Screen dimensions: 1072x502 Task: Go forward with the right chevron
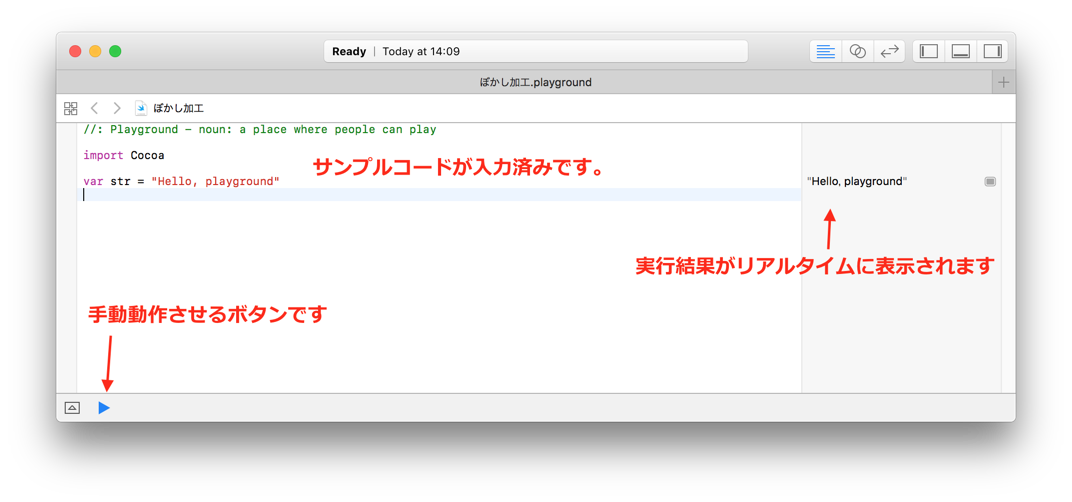(x=117, y=108)
